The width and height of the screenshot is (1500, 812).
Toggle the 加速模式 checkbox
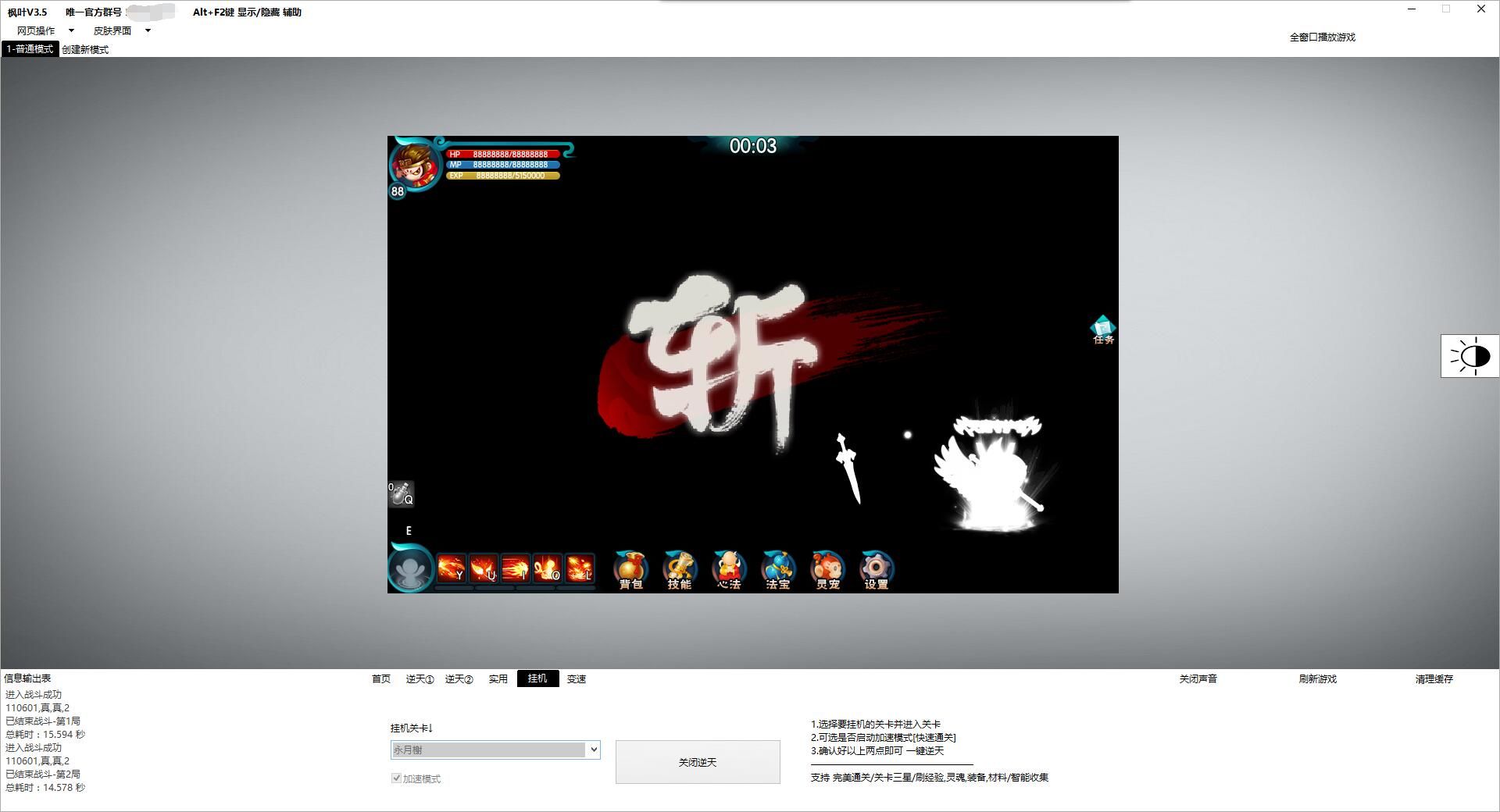coord(396,778)
